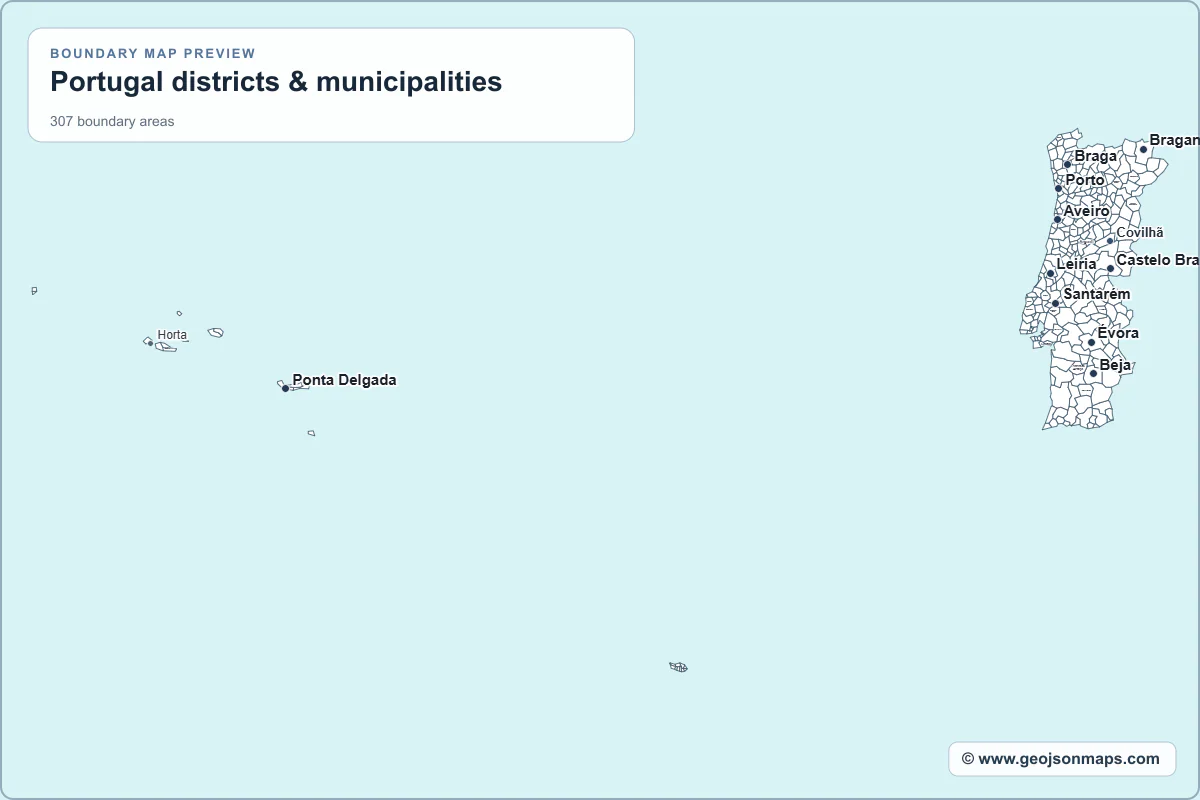Viewport: 1200px width, 800px height.
Task: Select the Horta label
Action: pyautogui.click(x=172, y=334)
